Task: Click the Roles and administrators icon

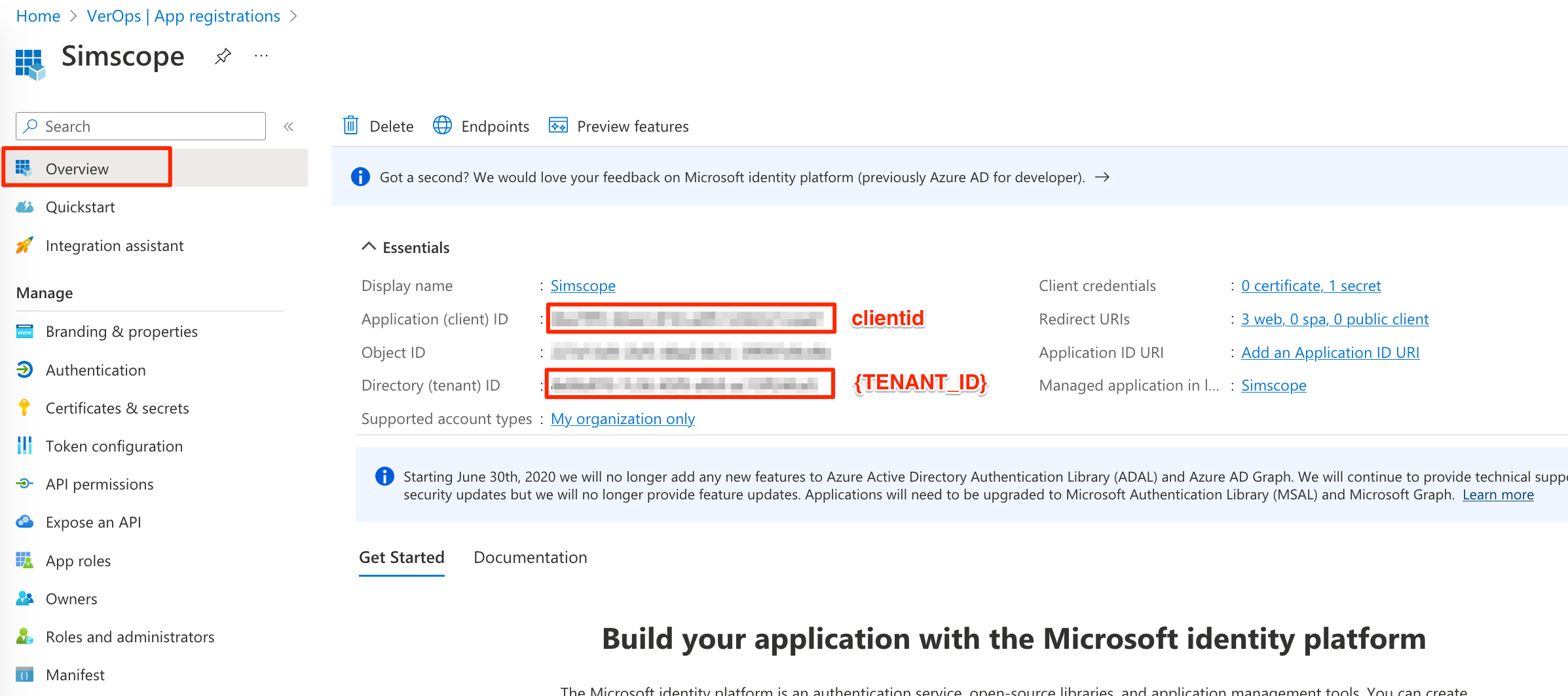Action: tap(24, 637)
